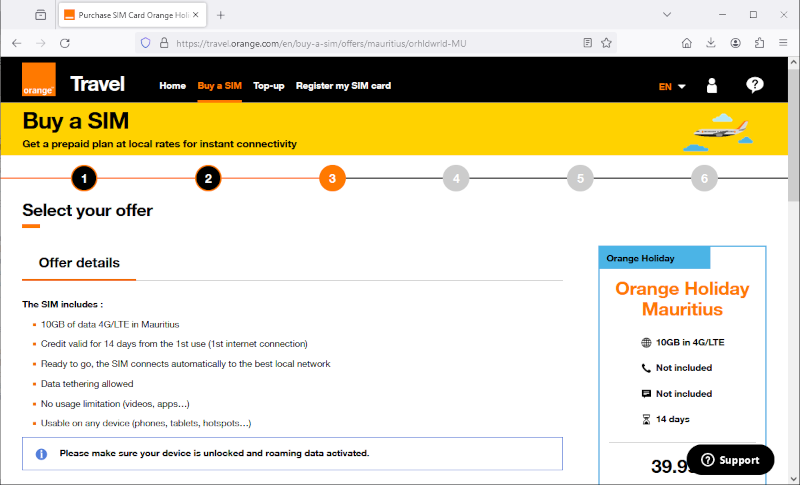The width and height of the screenshot is (800, 485).
Task: Click the step 6 circle
Action: pos(704,178)
